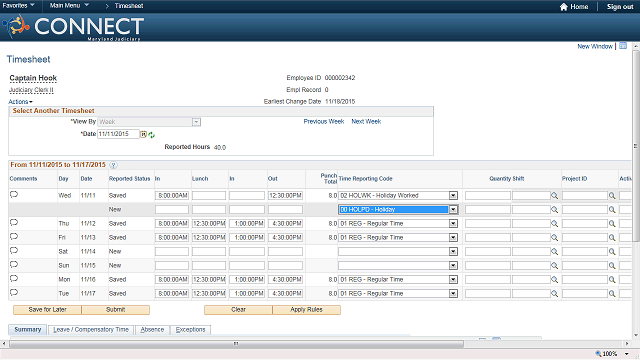
Task: Look up Project ID for Tue 11/17 row
Action: click(612, 293)
